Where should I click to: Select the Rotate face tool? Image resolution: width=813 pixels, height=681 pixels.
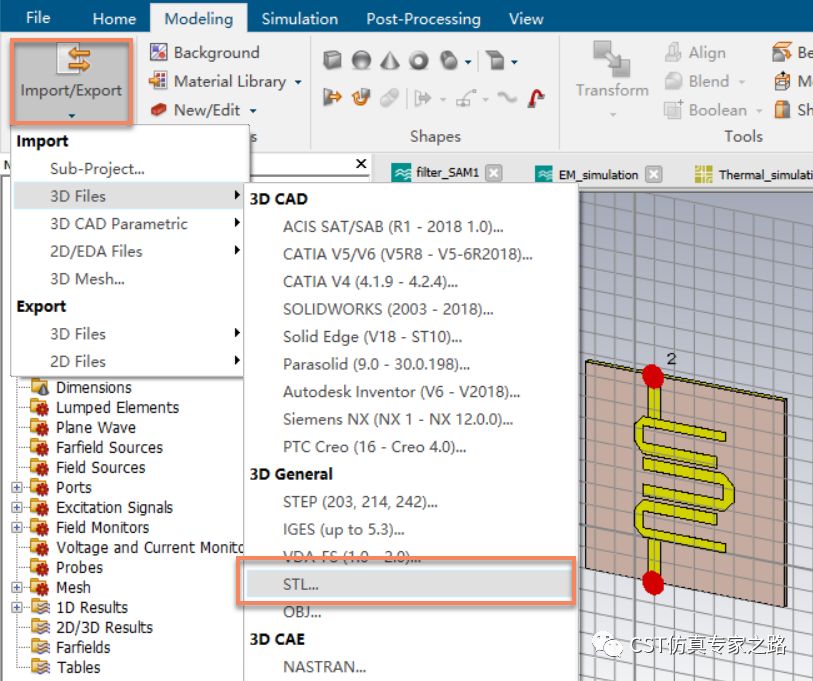pyautogui.click(x=361, y=97)
